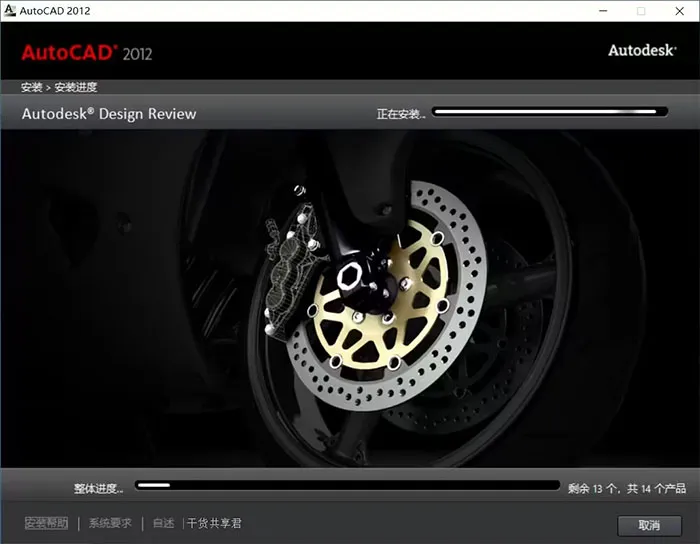
Task: Close the AutoCAD 2012 installer window
Action: tap(679, 11)
